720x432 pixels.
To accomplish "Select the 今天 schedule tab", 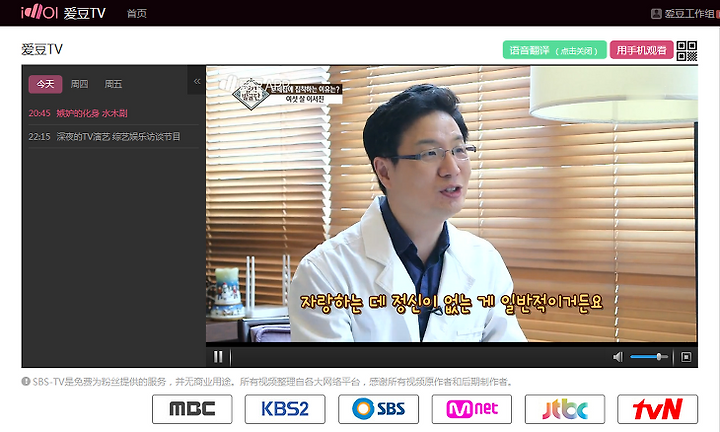I will pos(45,84).
